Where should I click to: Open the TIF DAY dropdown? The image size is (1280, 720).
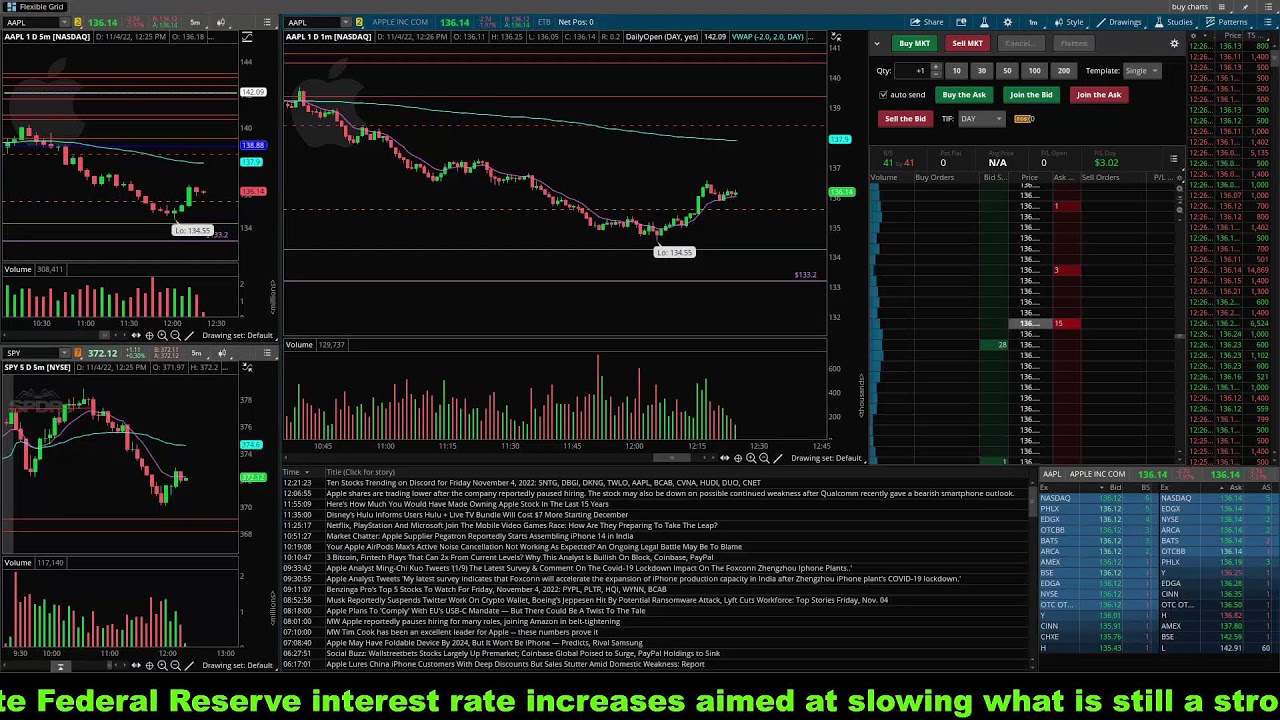pyautogui.click(x=981, y=119)
